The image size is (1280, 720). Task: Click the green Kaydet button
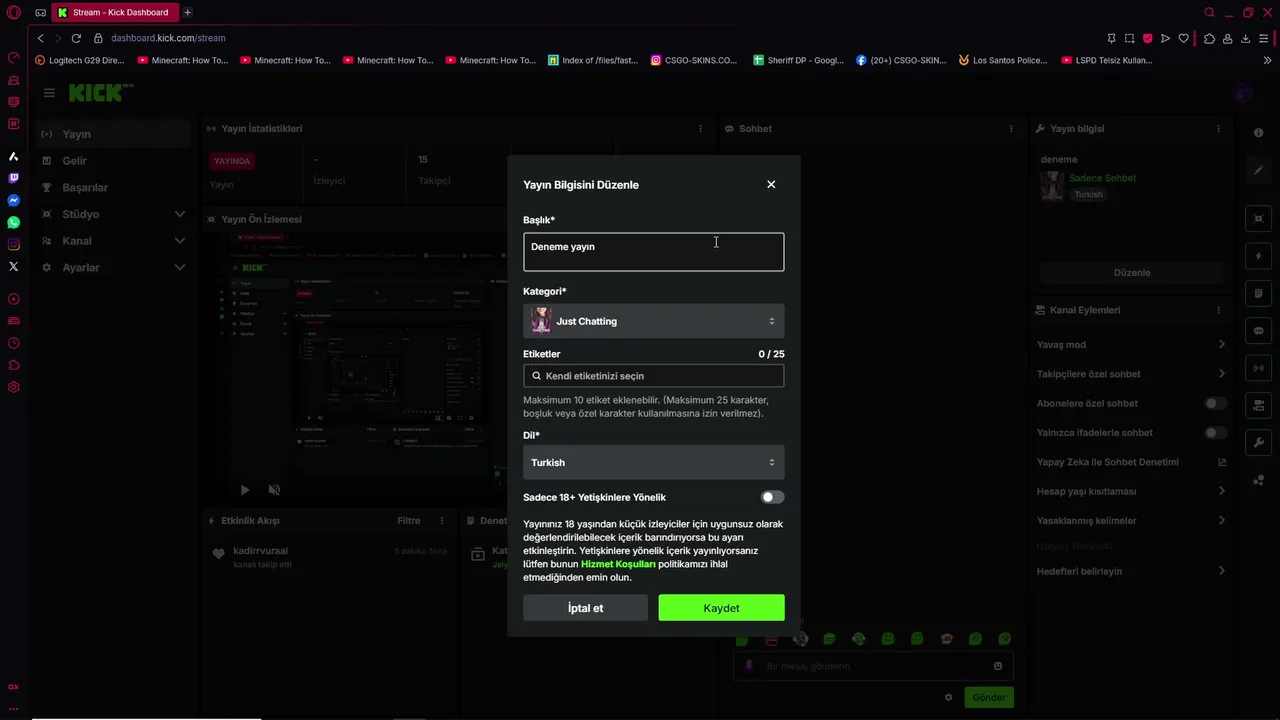click(721, 608)
